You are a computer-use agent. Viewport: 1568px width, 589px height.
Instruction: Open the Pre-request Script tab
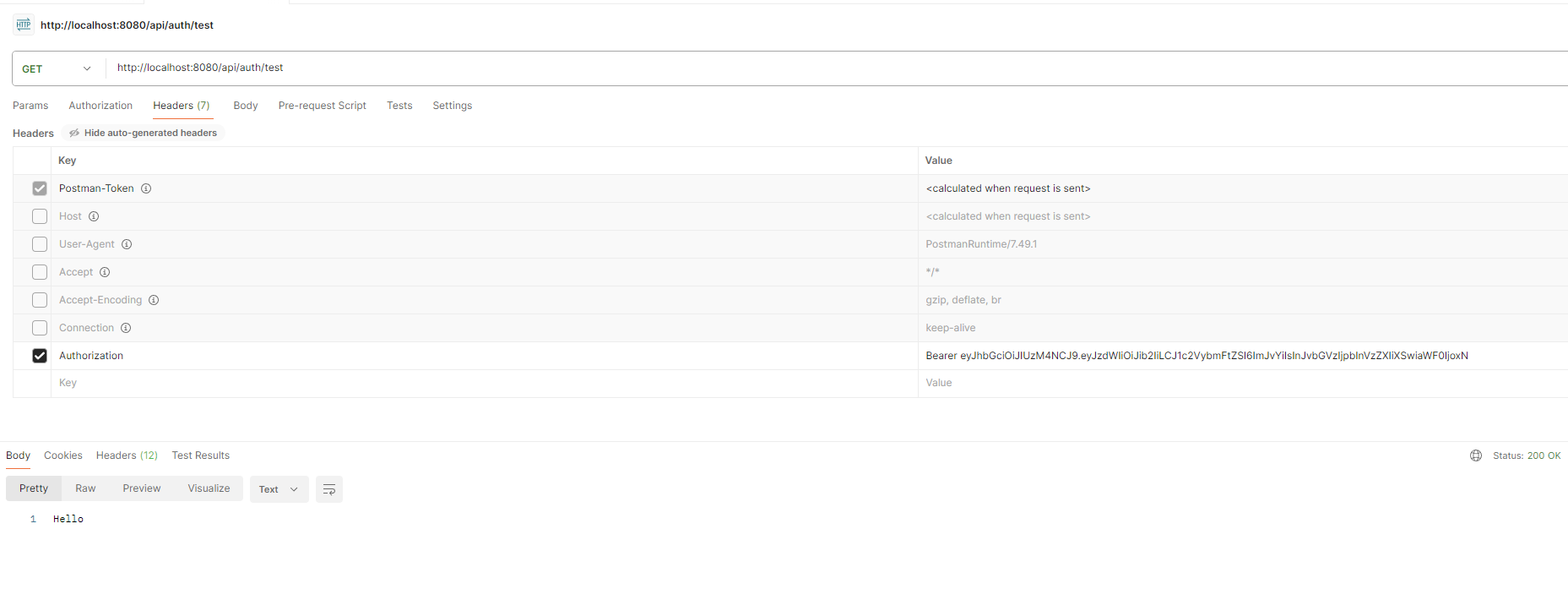[323, 106]
